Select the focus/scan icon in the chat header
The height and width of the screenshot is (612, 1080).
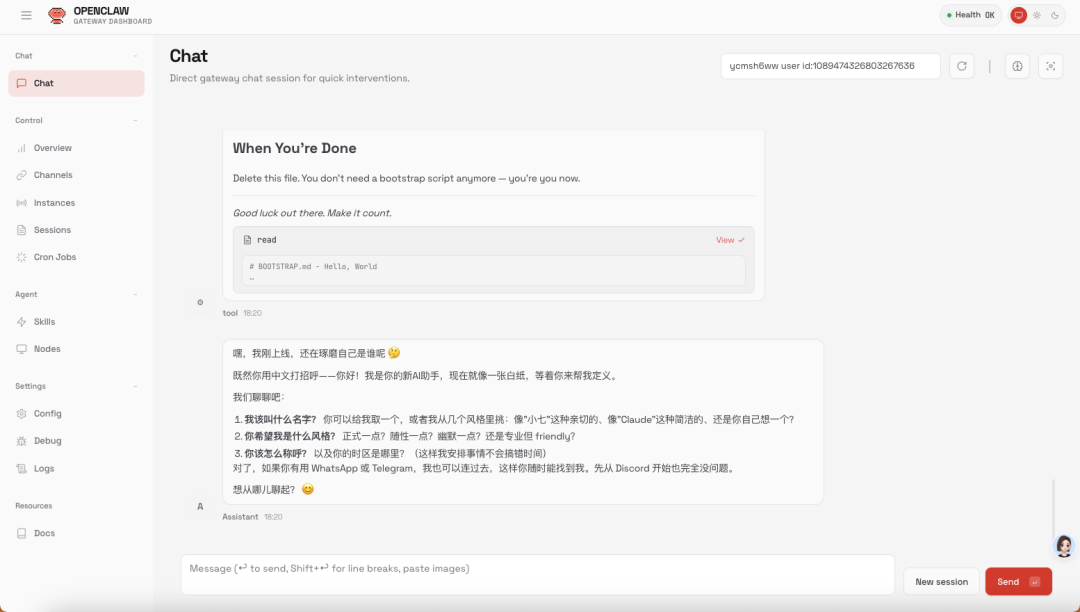tap(1050, 66)
